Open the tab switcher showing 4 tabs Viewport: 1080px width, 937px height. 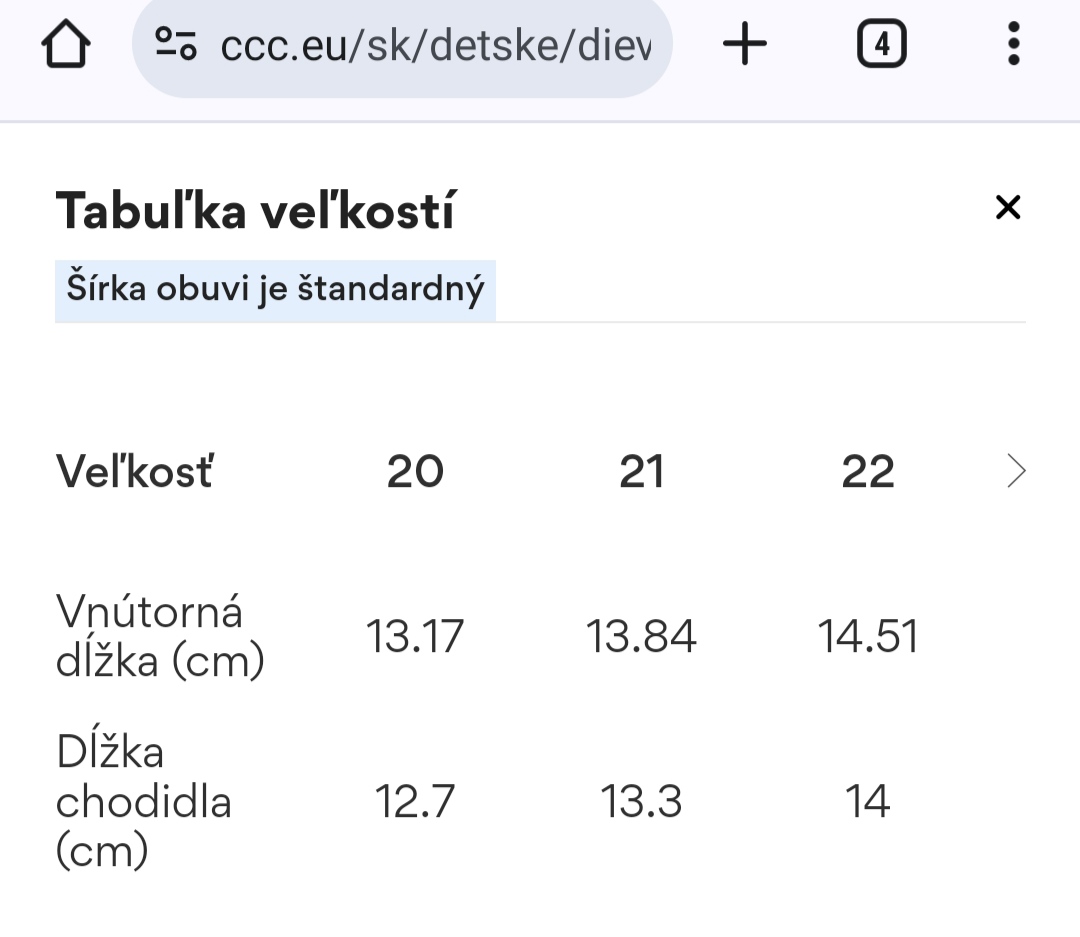coord(881,45)
